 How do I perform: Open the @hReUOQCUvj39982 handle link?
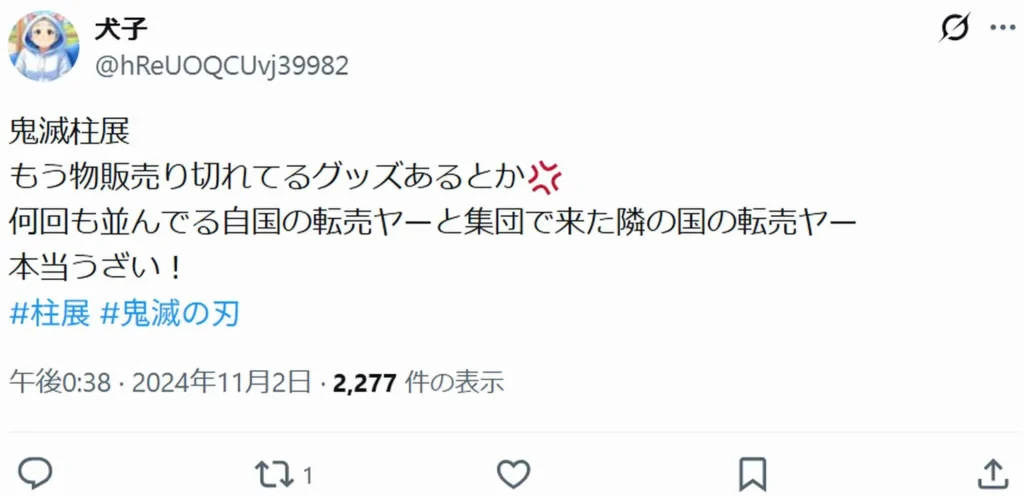pos(221,66)
